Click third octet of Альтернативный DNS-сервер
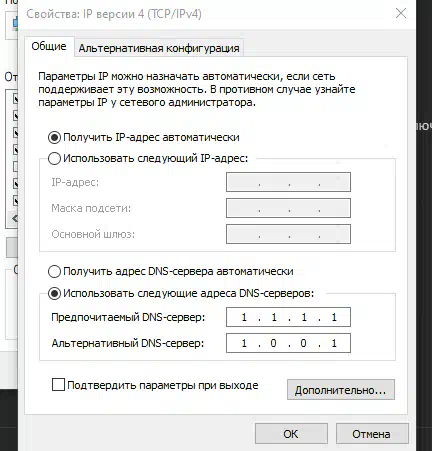 coord(304,343)
